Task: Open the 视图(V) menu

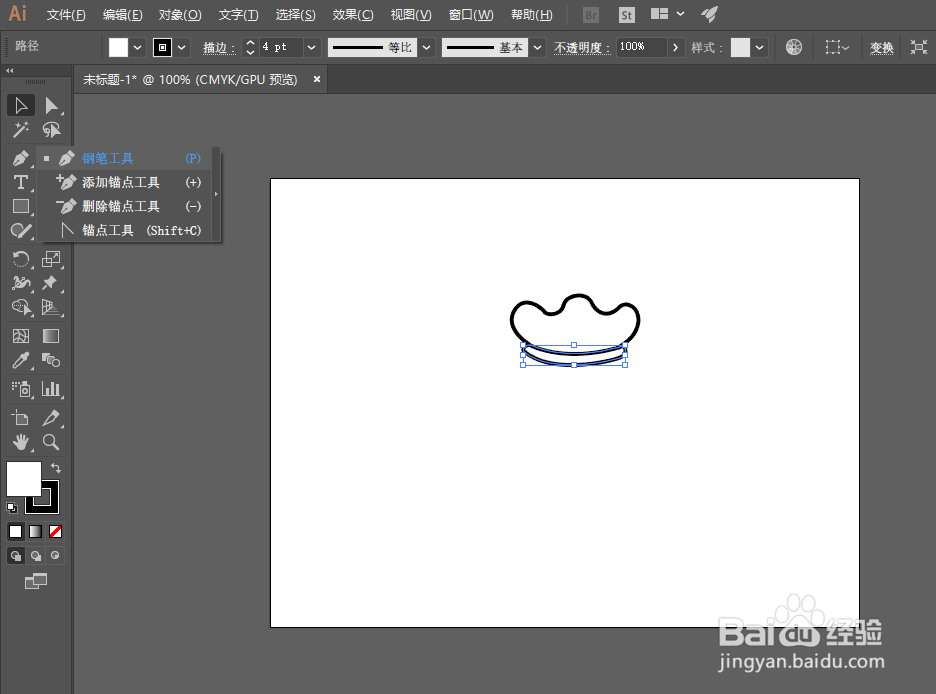Action: click(x=411, y=14)
